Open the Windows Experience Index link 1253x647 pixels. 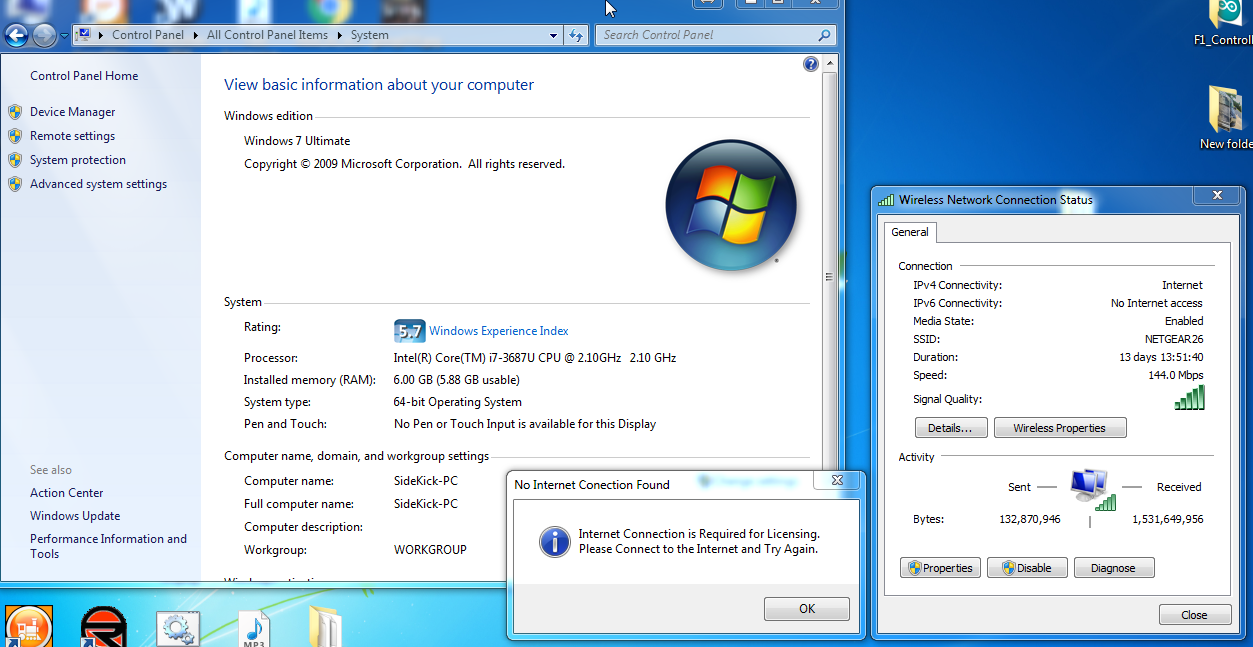coord(498,331)
